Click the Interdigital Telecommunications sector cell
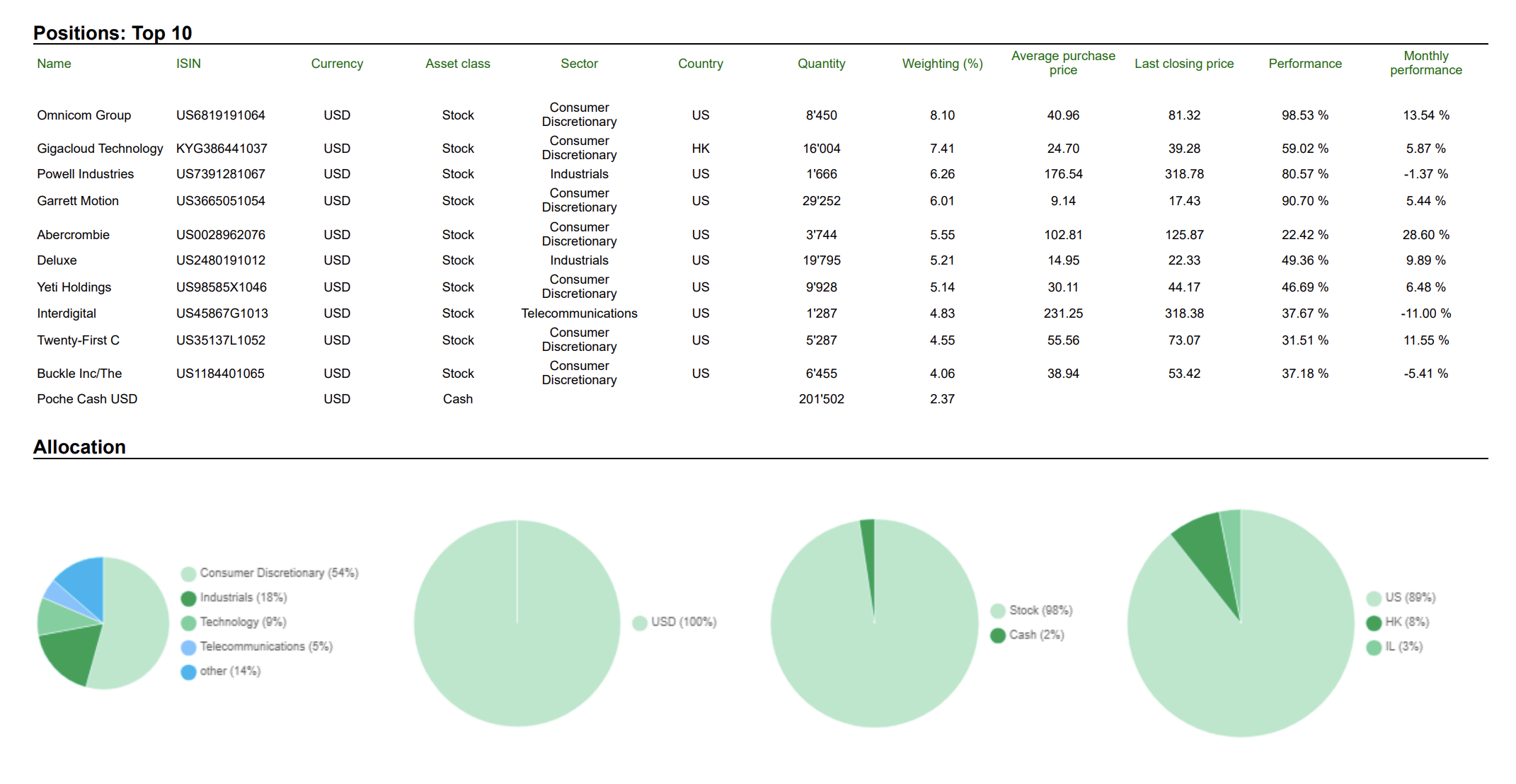 [579, 313]
